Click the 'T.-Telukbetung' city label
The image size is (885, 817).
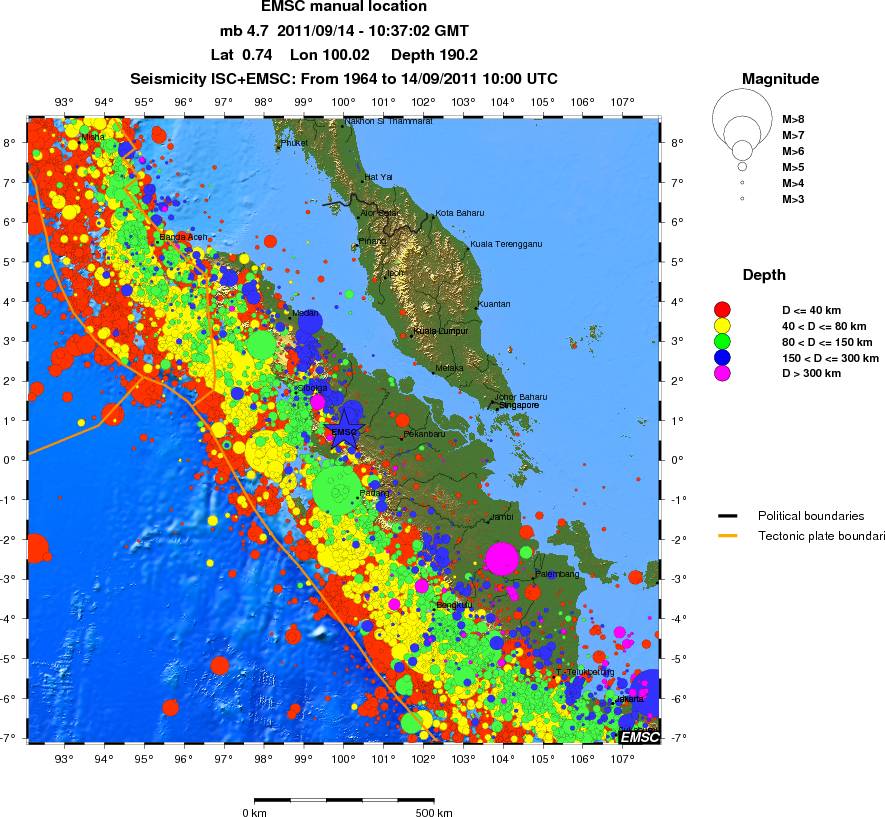585,672
